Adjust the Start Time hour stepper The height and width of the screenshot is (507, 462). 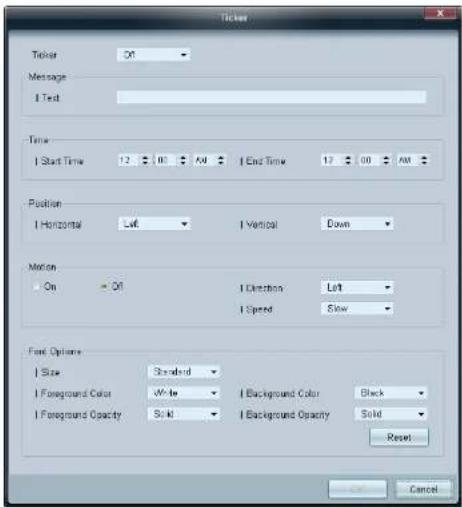coord(145,160)
